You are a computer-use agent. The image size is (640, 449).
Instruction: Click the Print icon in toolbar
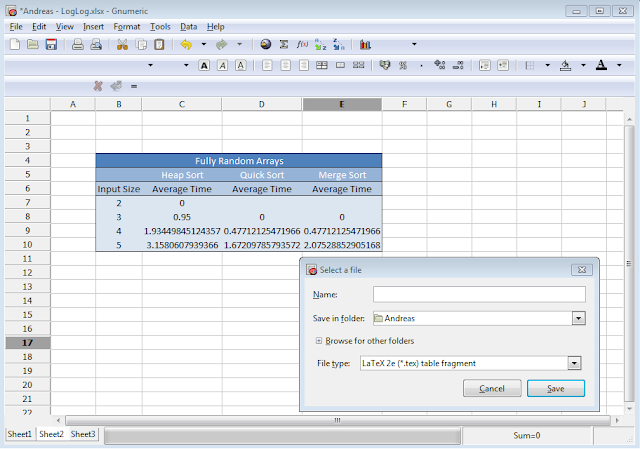tap(78, 44)
